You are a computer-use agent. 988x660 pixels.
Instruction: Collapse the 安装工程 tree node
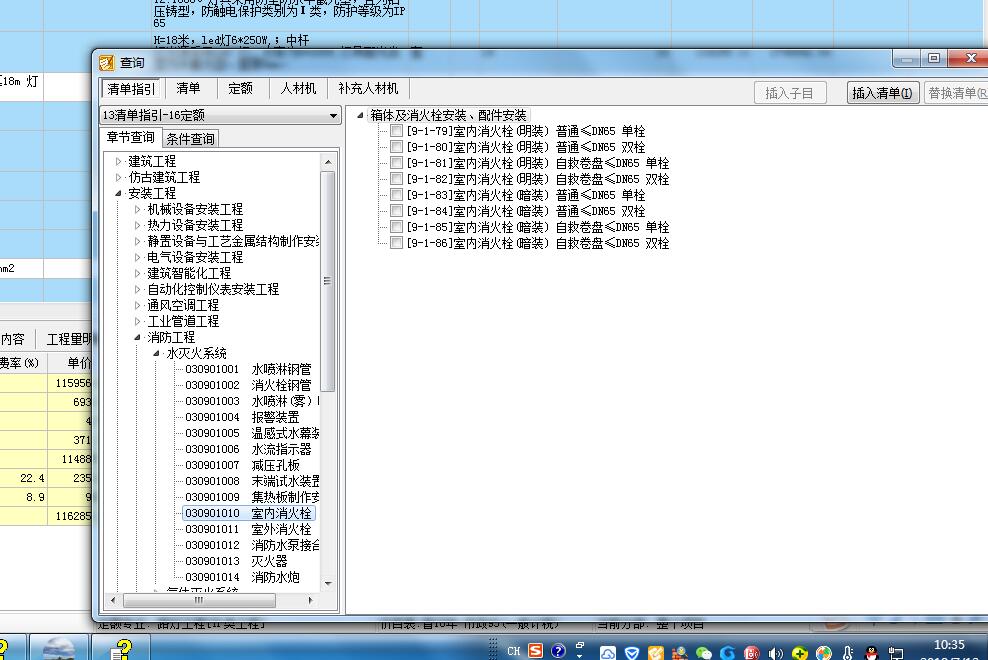point(118,194)
